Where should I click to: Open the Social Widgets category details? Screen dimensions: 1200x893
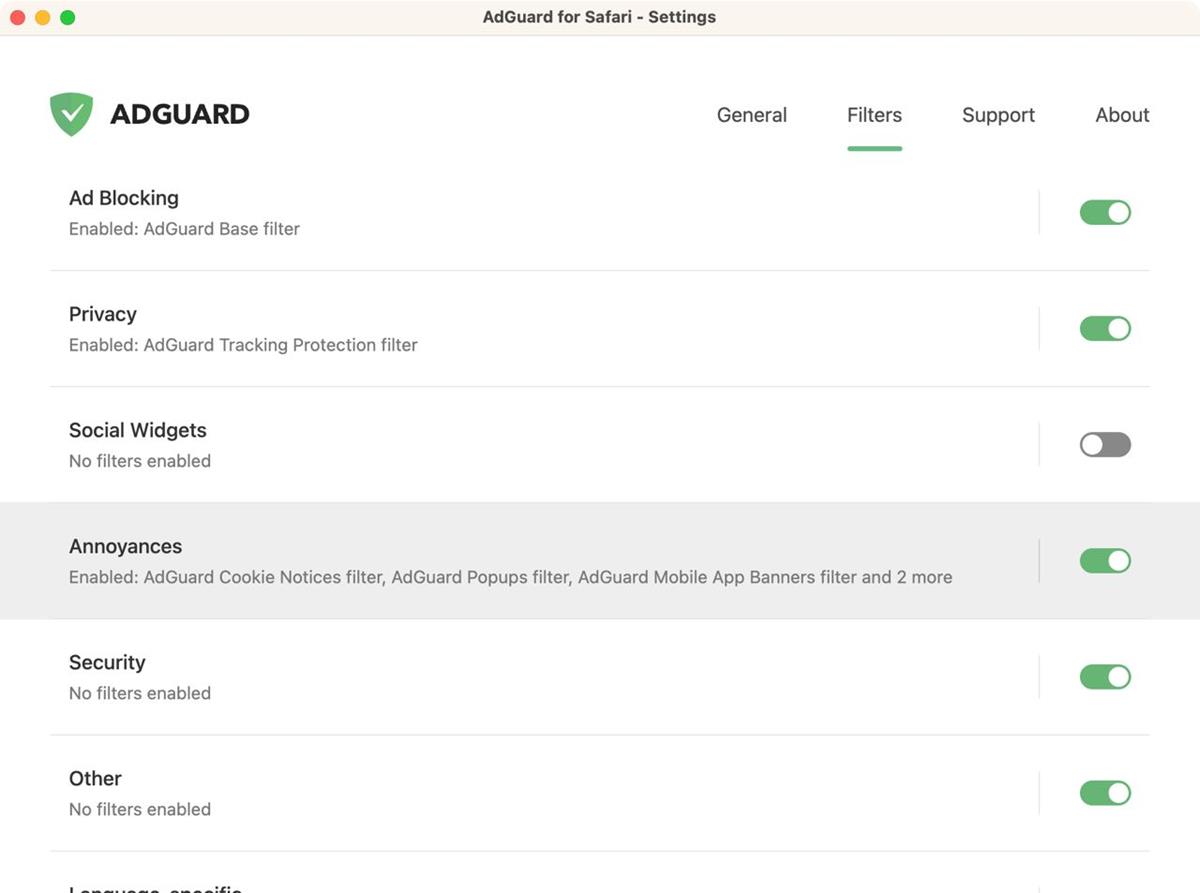tap(400, 444)
